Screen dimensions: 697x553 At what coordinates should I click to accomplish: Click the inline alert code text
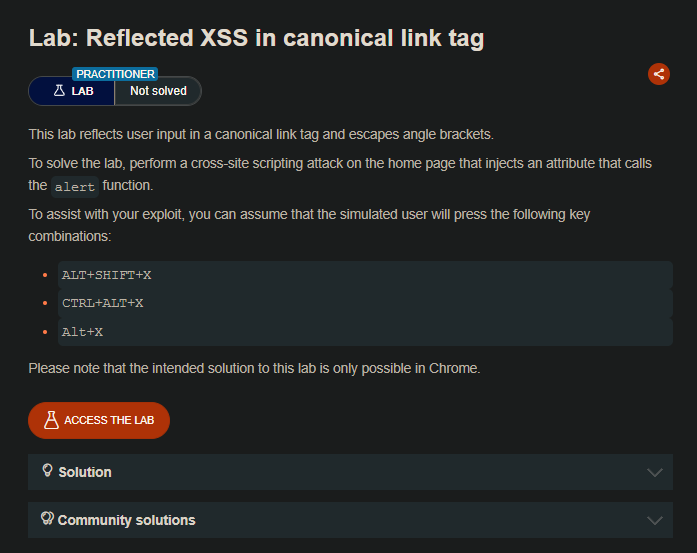[76, 186]
